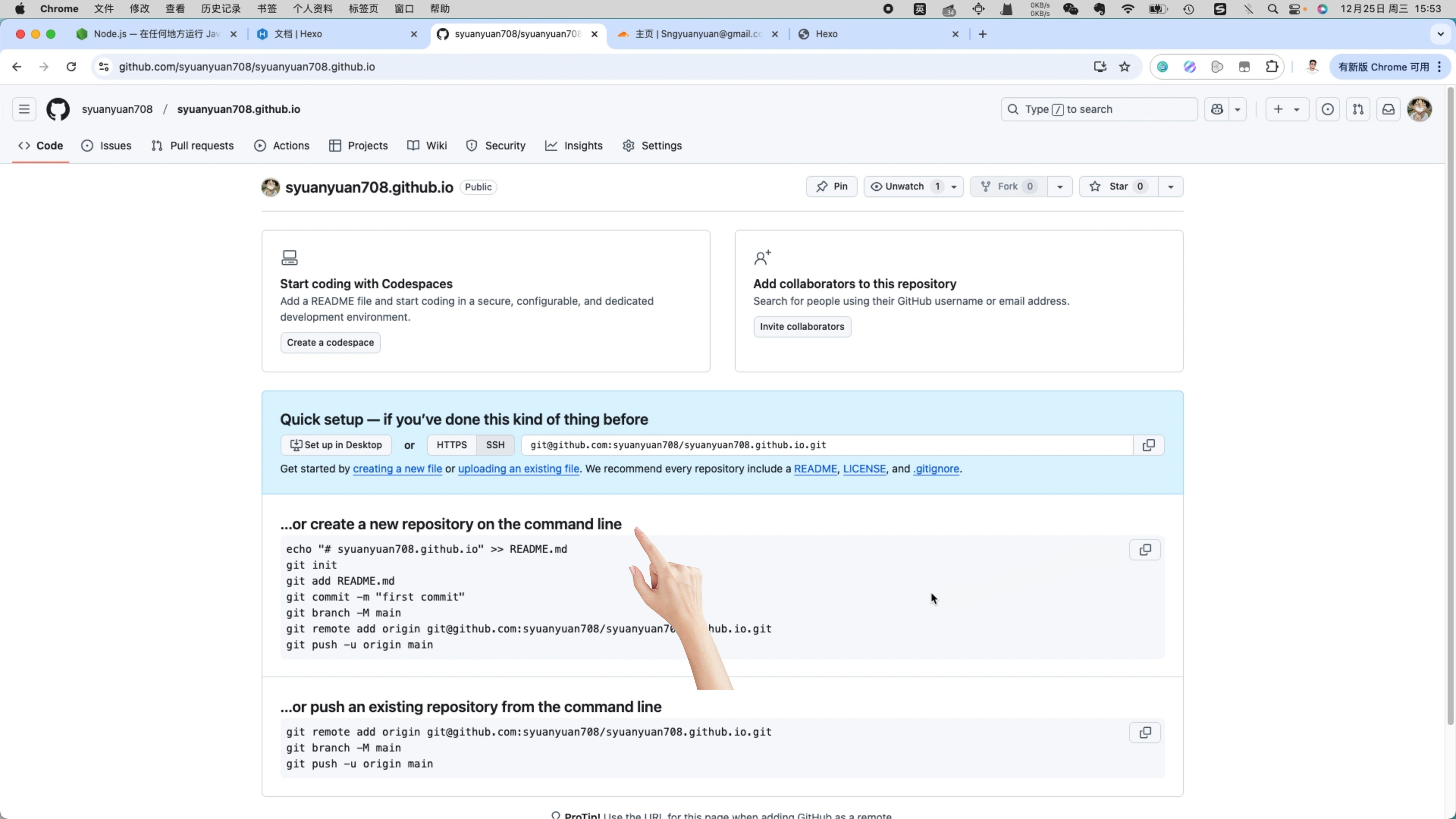Viewport: 1456px width, 819px height.
Task: Fork the repository
Action: pos(1008,187)
